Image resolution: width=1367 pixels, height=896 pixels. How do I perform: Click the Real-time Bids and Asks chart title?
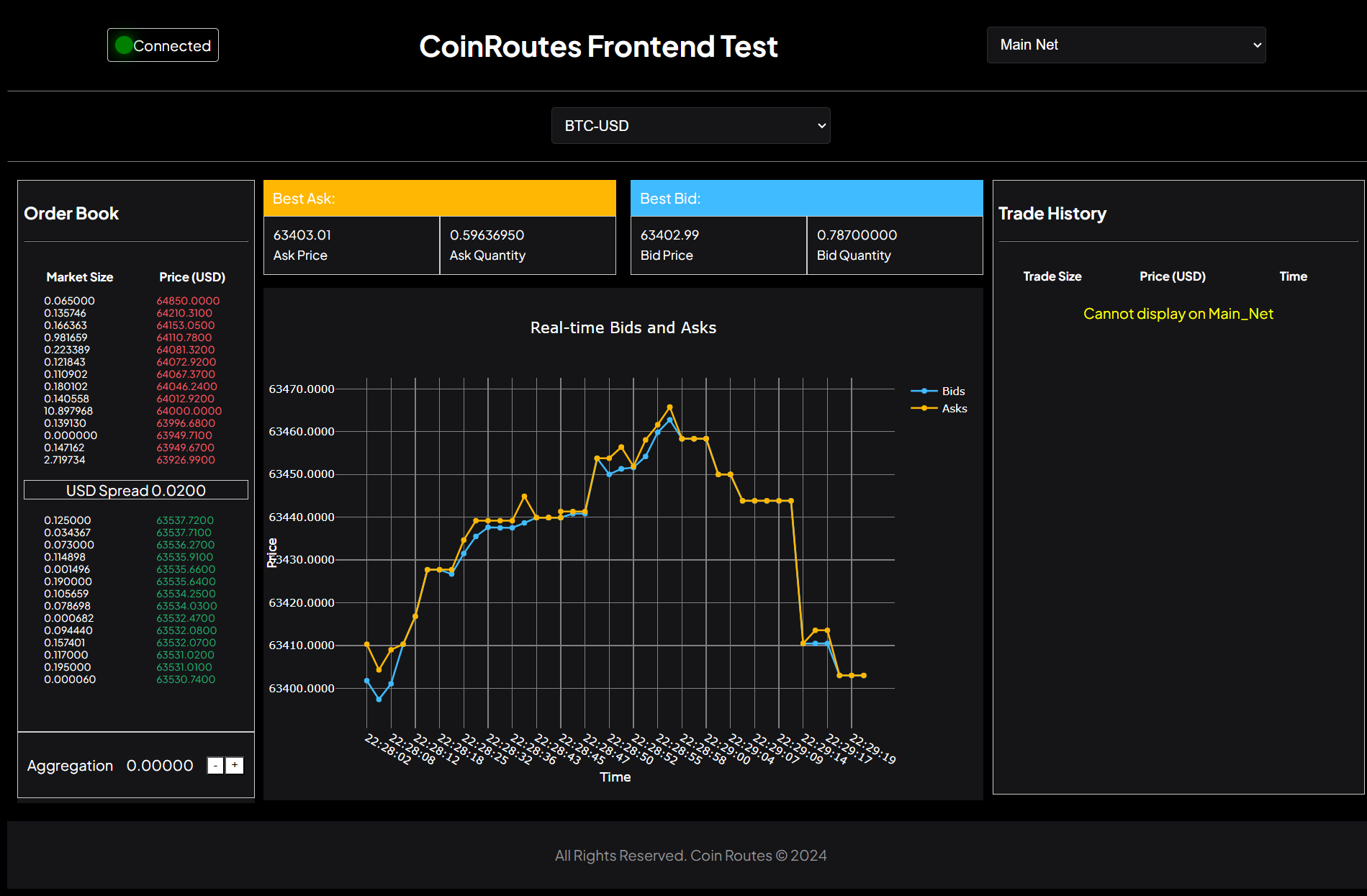pyautogui.click(x=623, y=327)
